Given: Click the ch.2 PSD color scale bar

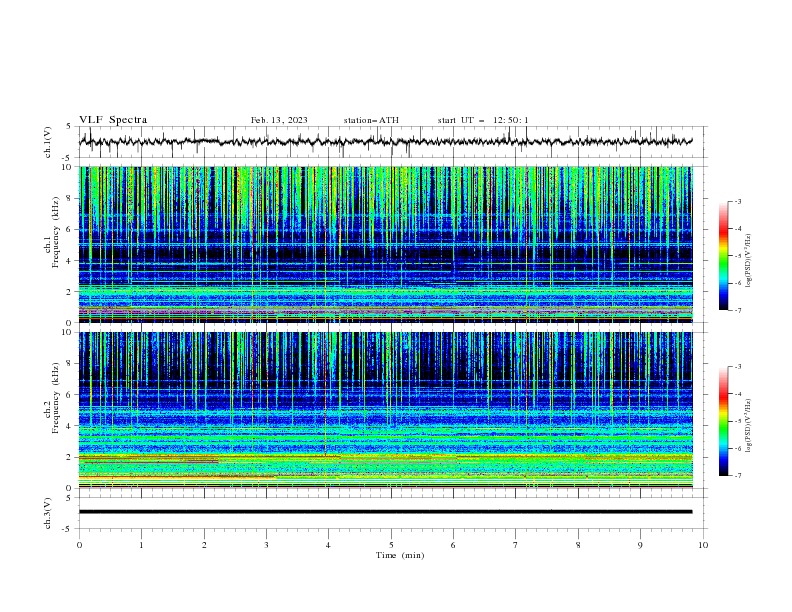Looking at the screenshot, I should (x=724, y=421).
